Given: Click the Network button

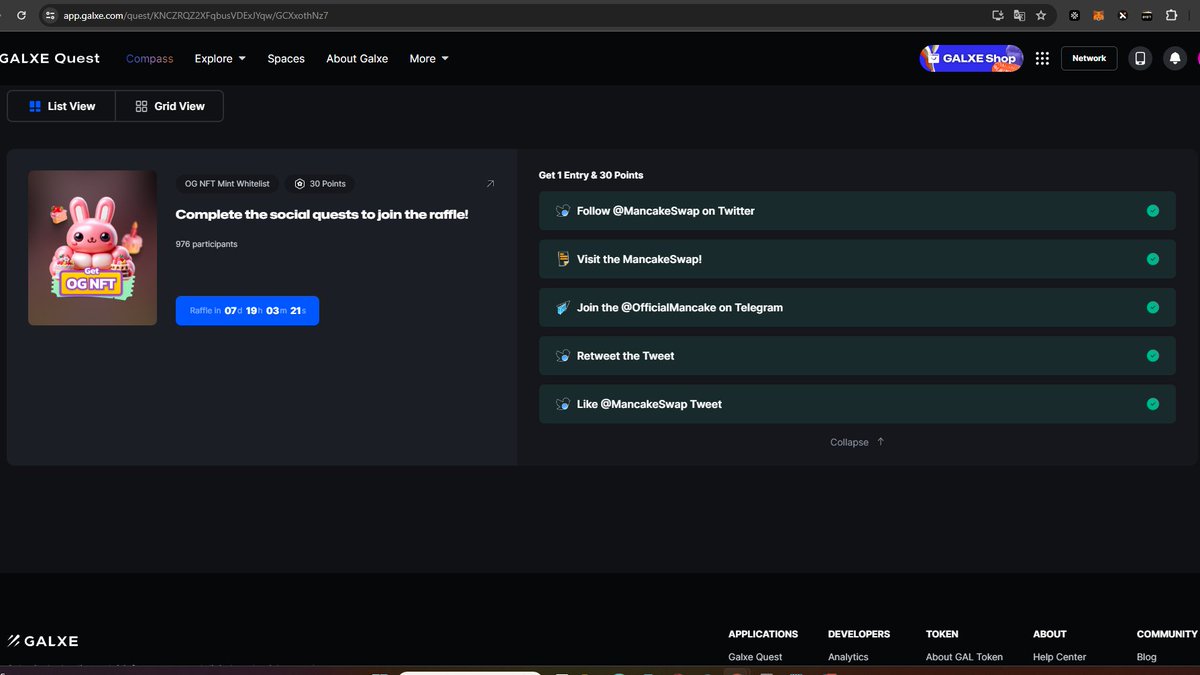Looking at the screenshot, I should point(1089,58).
